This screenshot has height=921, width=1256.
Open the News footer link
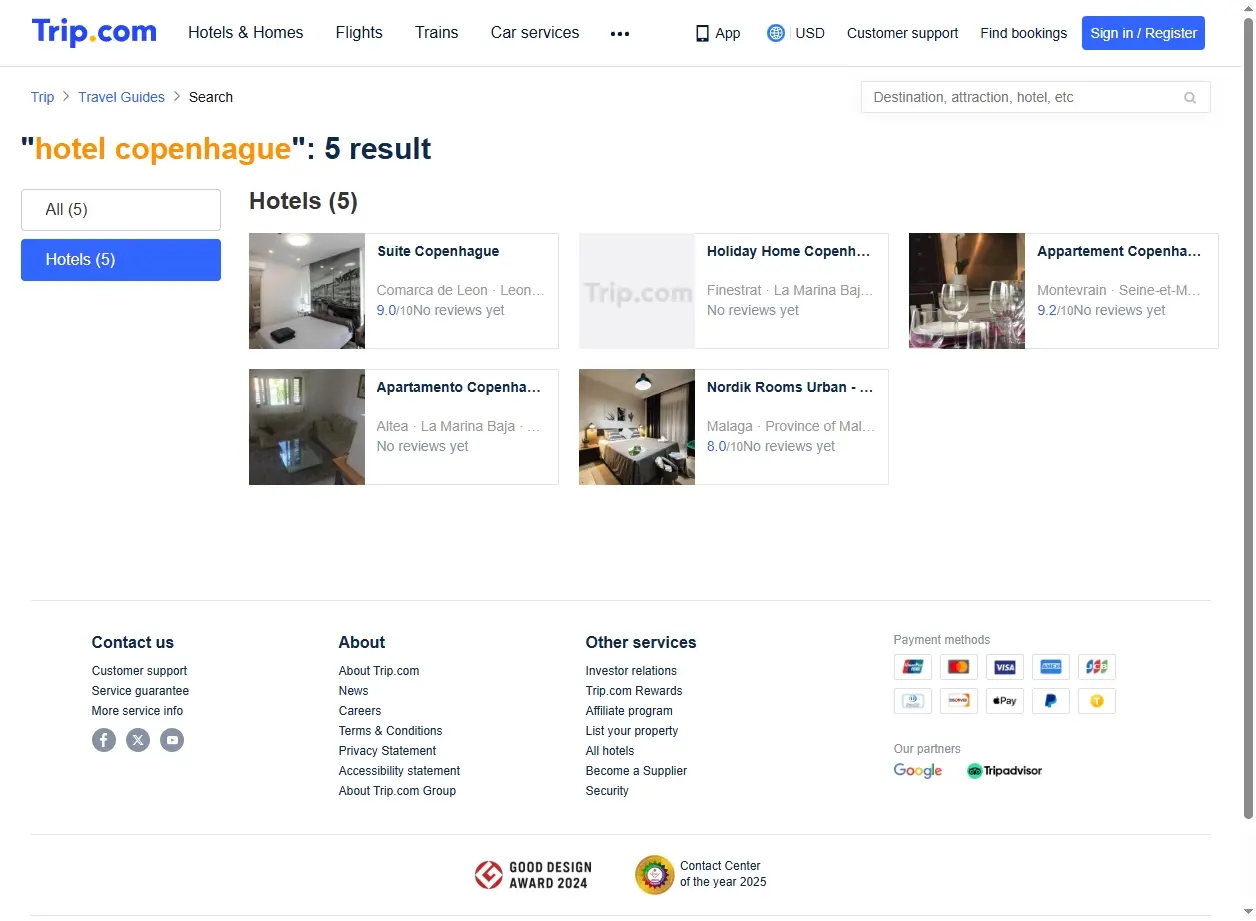tap(353, 691)
